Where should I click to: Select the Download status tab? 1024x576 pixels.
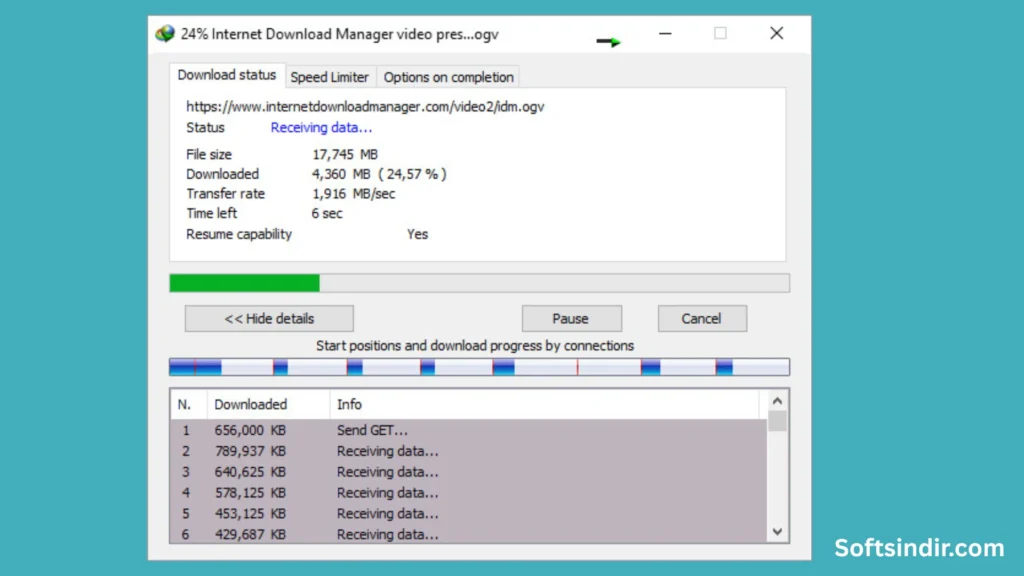226,75
